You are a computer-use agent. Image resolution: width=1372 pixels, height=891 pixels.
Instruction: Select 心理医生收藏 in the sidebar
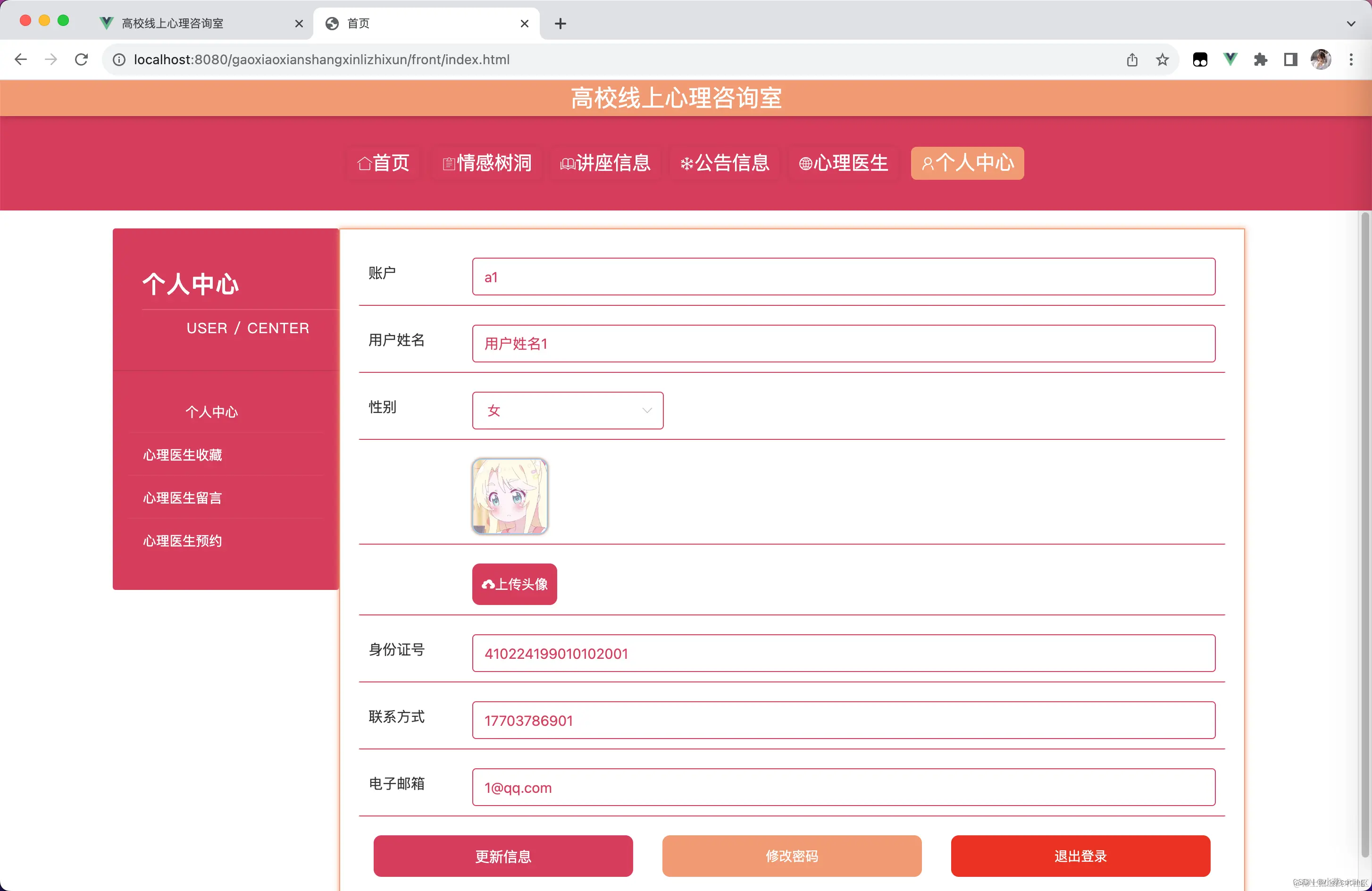click(x=182, y=455)
